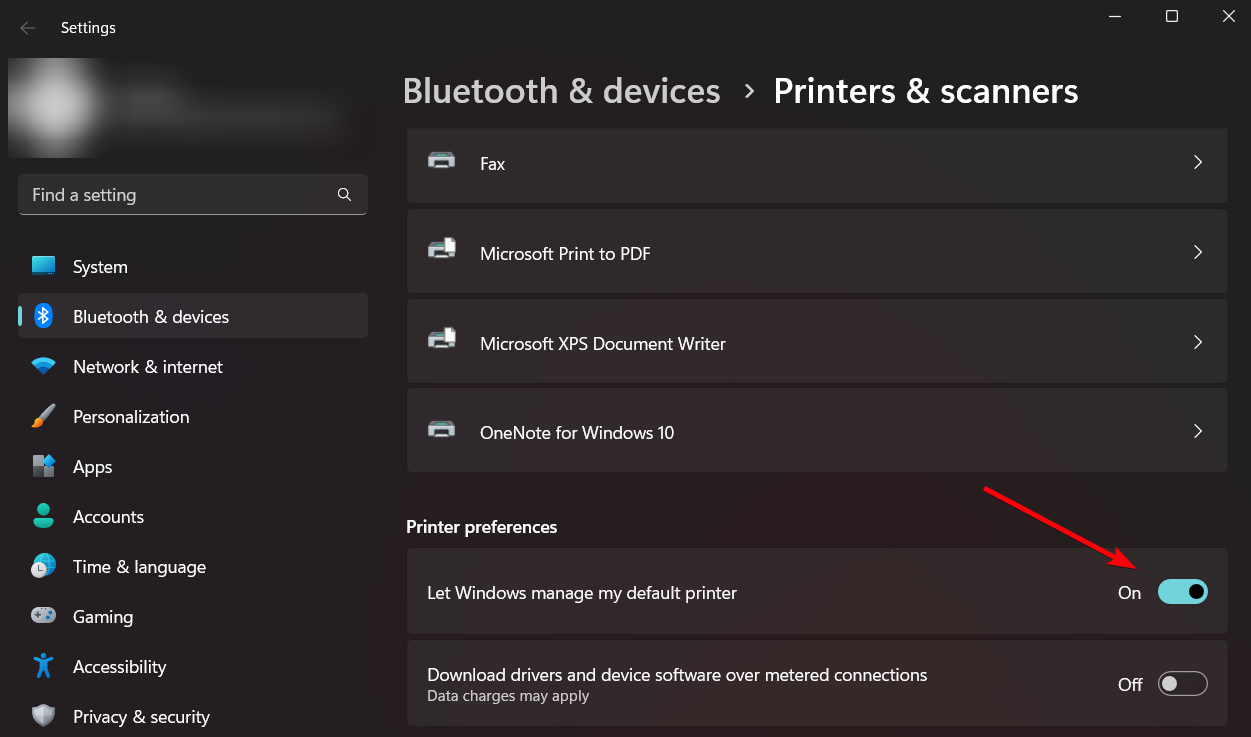Screen dimensions: 1251x737
Task: Expand OneNote for Windows 10 printer options
Action: [1197, 431]
